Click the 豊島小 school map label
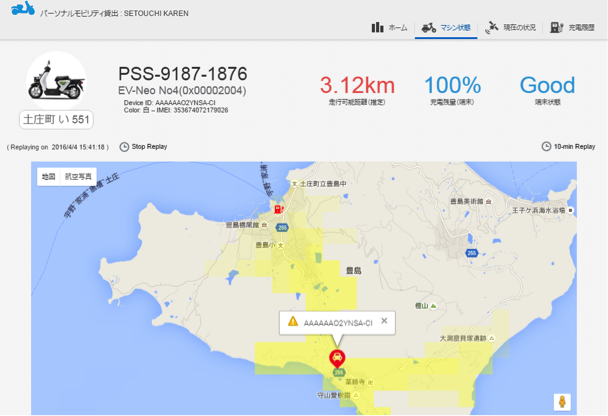 266,245
